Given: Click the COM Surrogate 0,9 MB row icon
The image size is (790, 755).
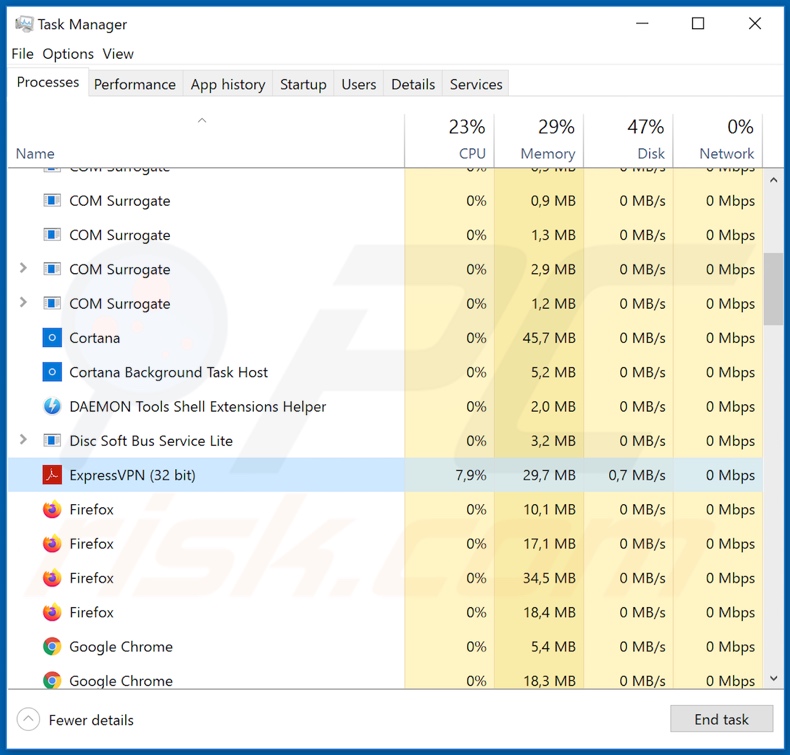Looking at the screenshot, I should [52, 200].
